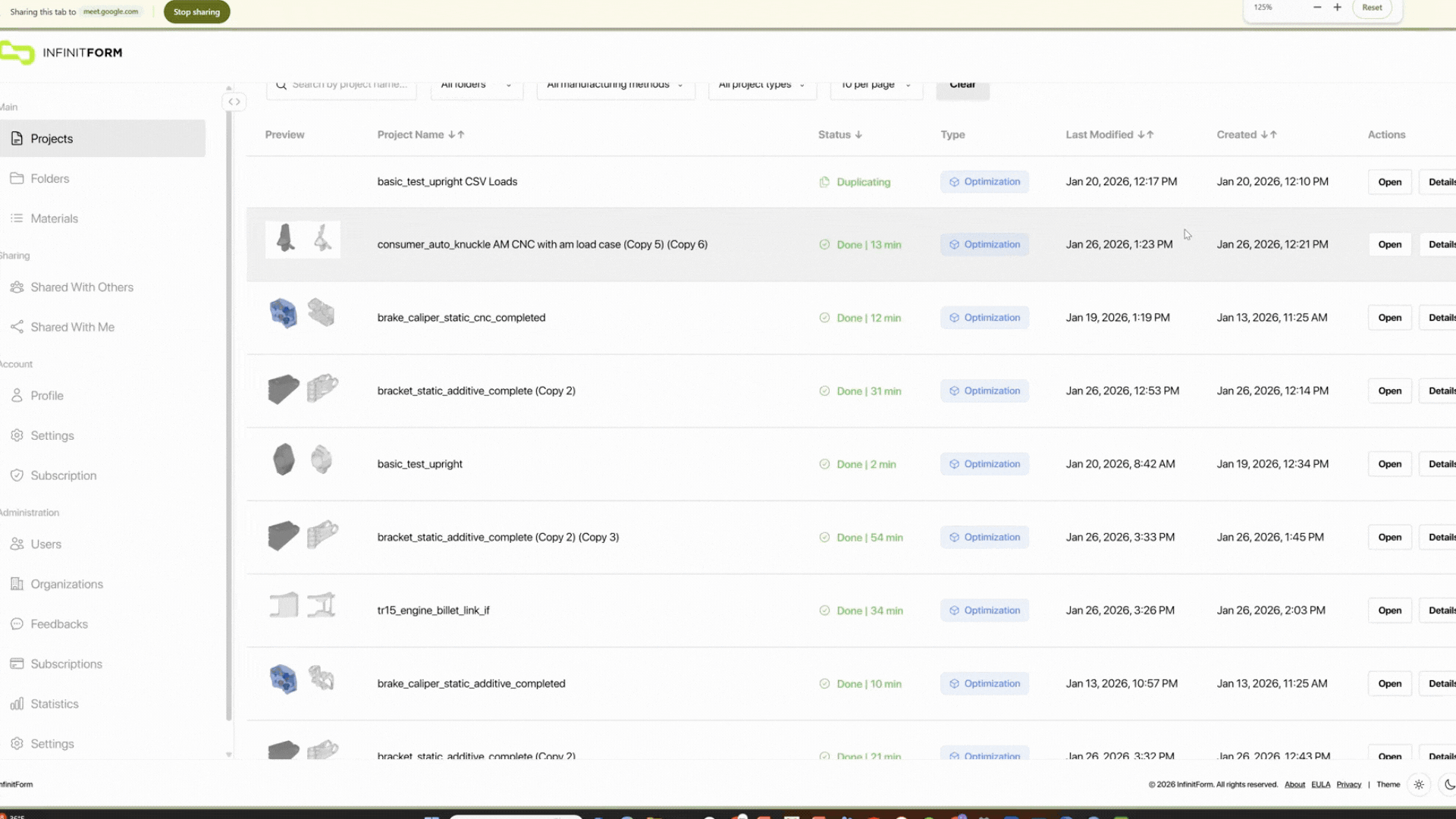The width and height of the screenshot is (1456, 819).
Task: Click the Feedbacks speech bubble icon
Action: tap(17, 624)
